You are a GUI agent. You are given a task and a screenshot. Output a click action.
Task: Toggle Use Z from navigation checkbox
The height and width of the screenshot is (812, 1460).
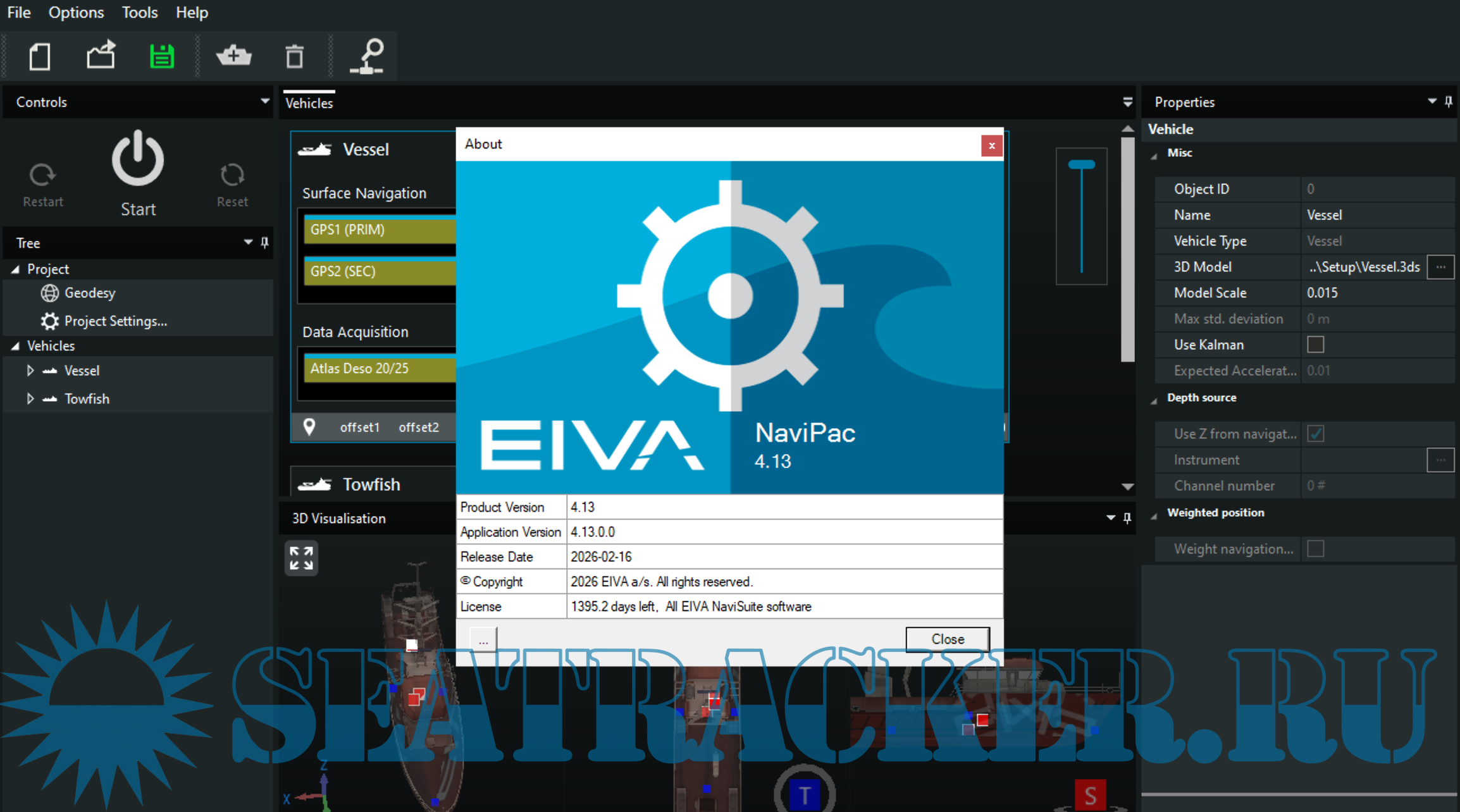(1316, 434)
